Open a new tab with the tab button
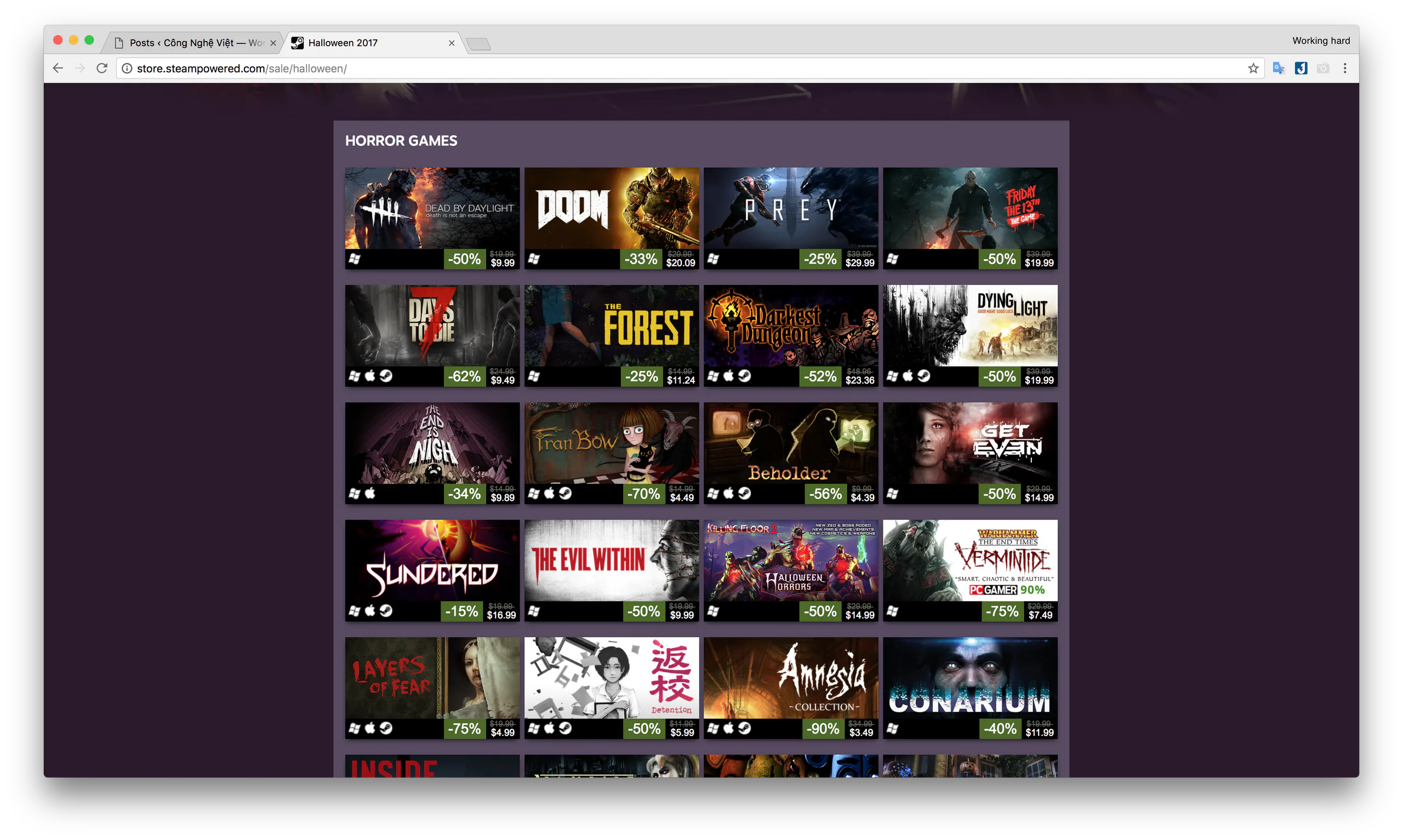Image resolution: width=1403 pixels, height=840 pixels. point(479,44)
